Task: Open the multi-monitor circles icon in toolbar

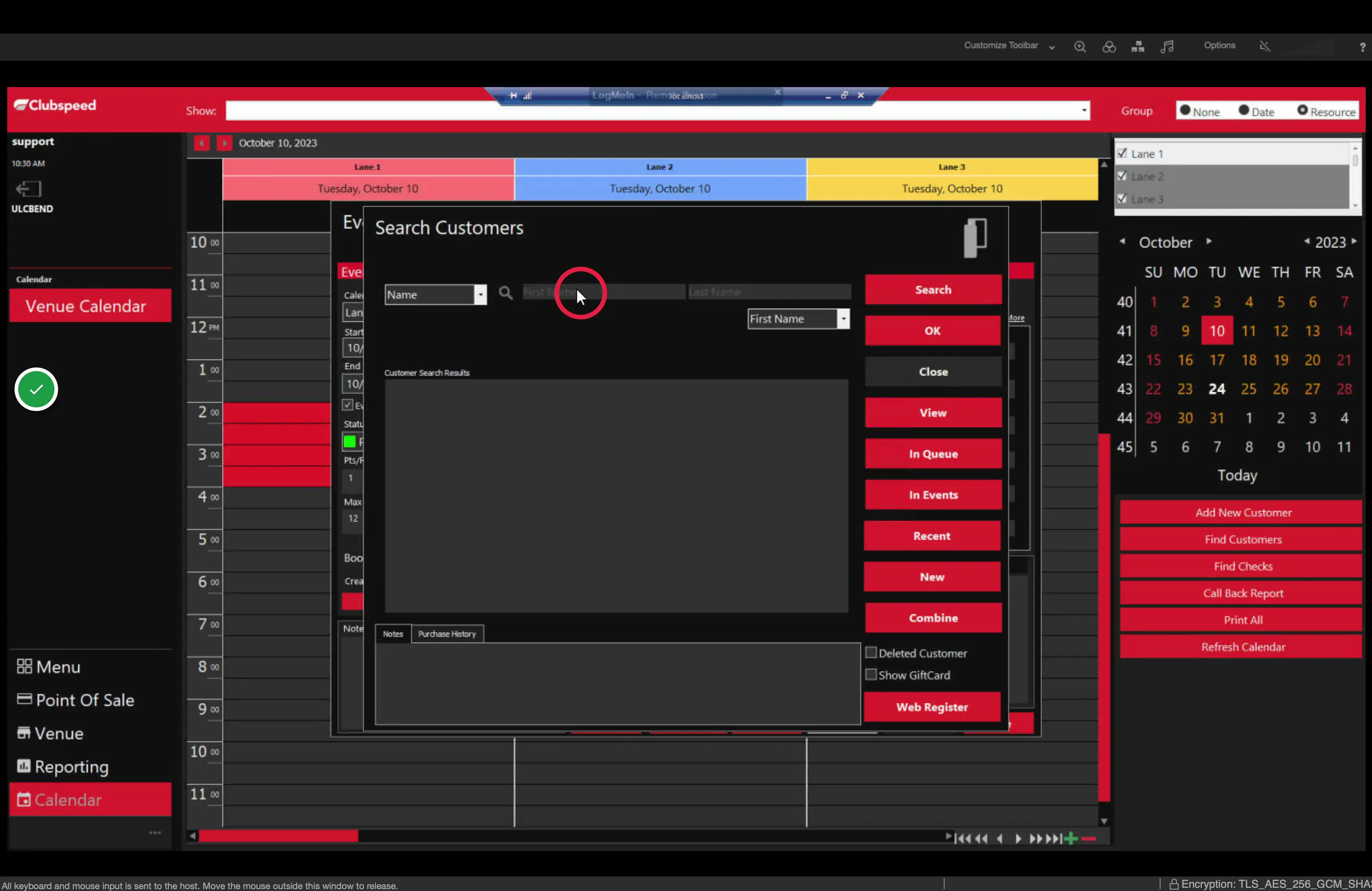Action: click(x=1108, y=47)
